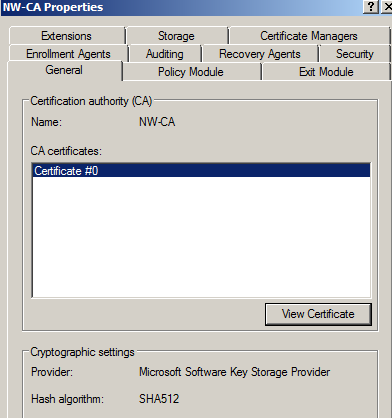The image size is (392, 418).
Task: Switch to the Exit Module tab
Action: [326, 72]
